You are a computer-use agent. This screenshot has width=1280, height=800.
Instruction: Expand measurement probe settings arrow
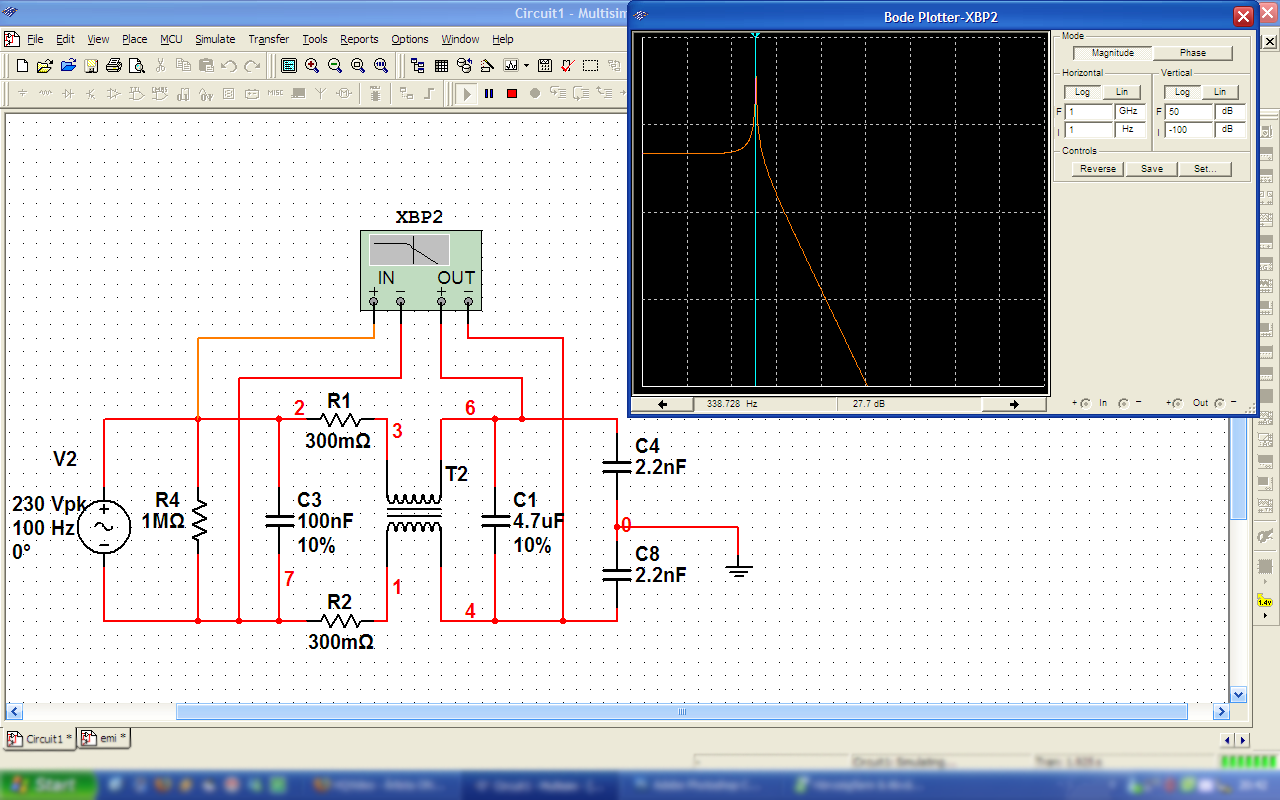click(x=1264, y=615)
